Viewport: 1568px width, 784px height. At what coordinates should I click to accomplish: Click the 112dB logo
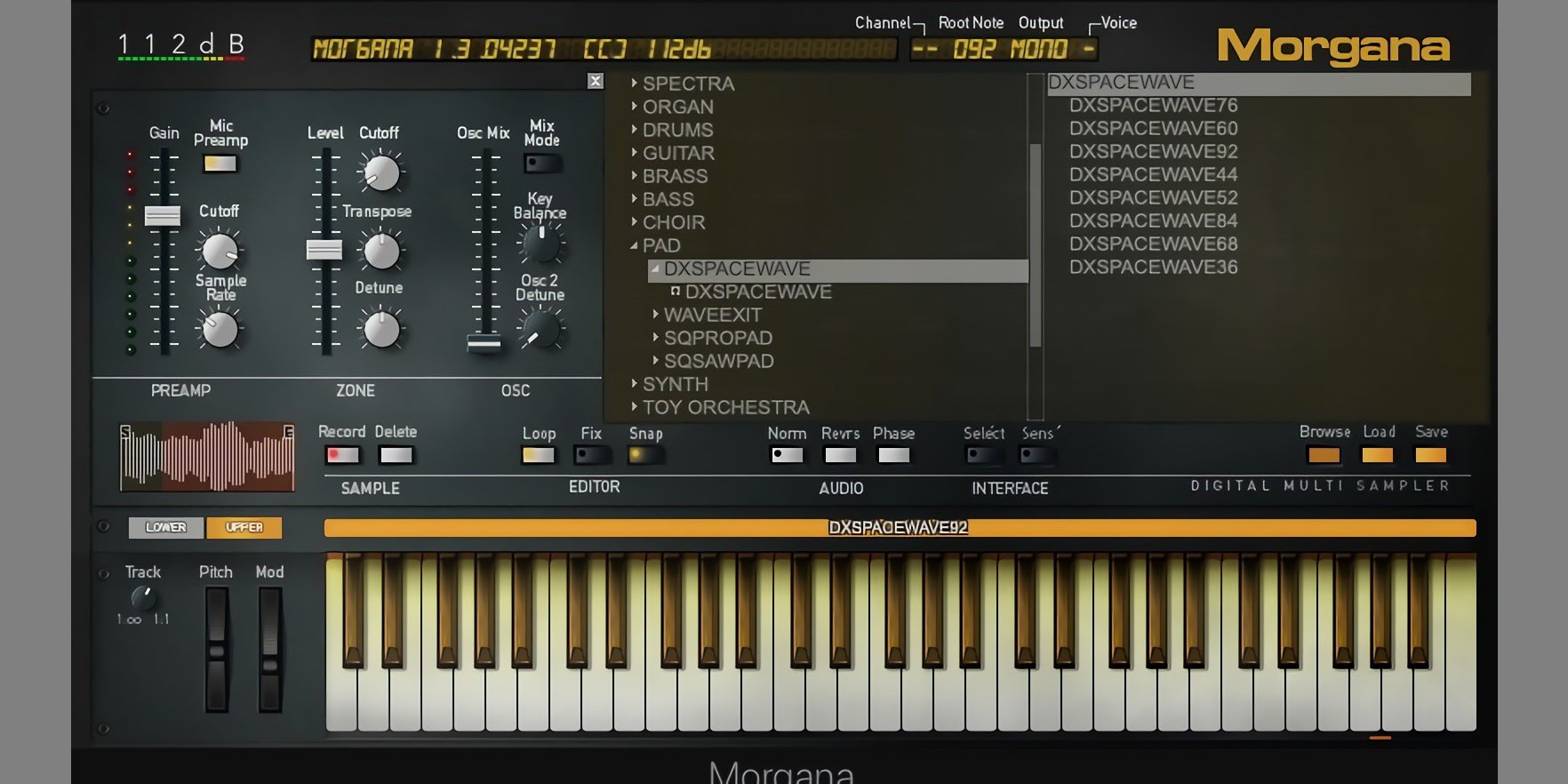pos(181,45)
